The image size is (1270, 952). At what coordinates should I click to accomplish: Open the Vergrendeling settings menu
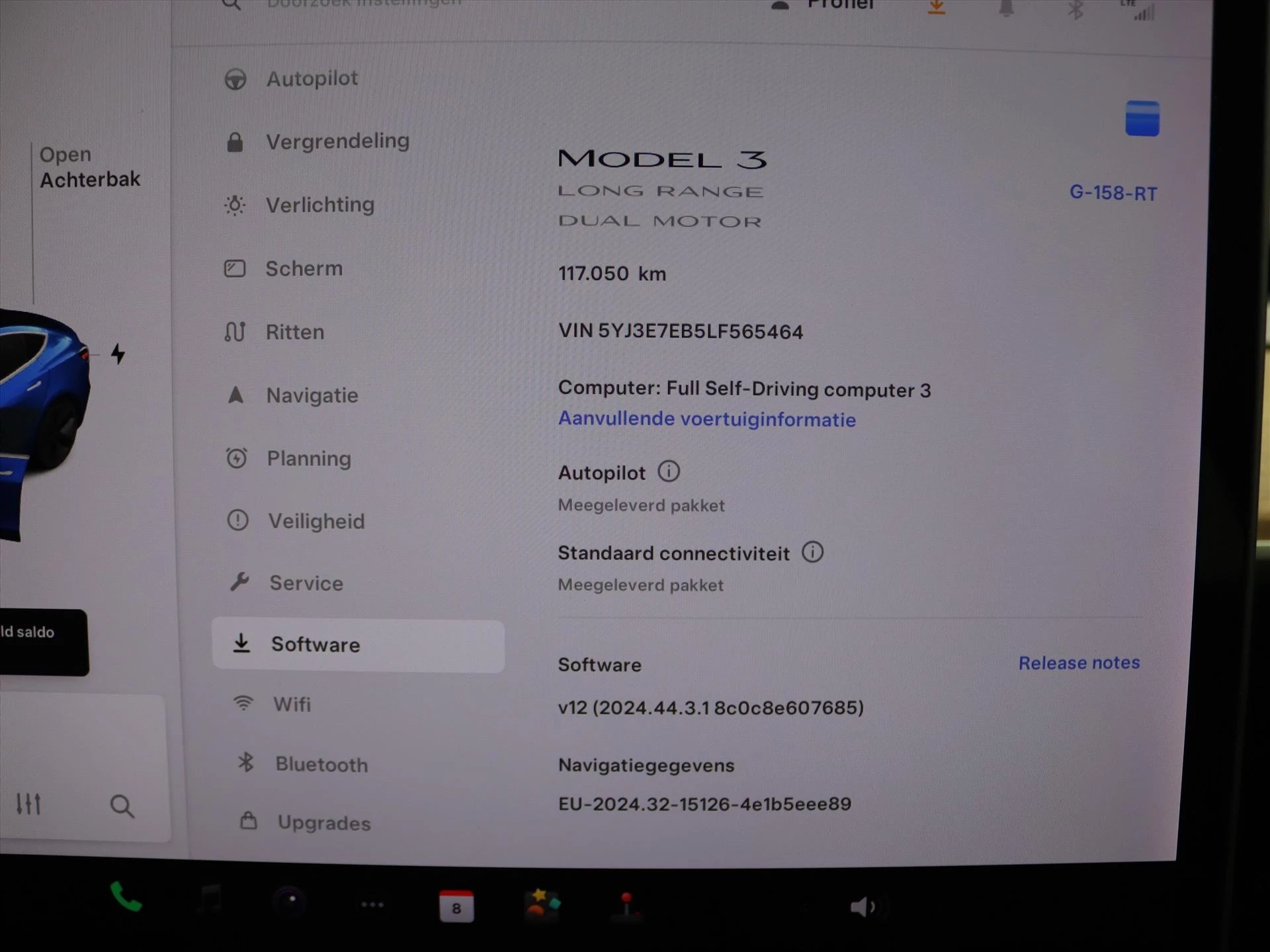(317, 141)
